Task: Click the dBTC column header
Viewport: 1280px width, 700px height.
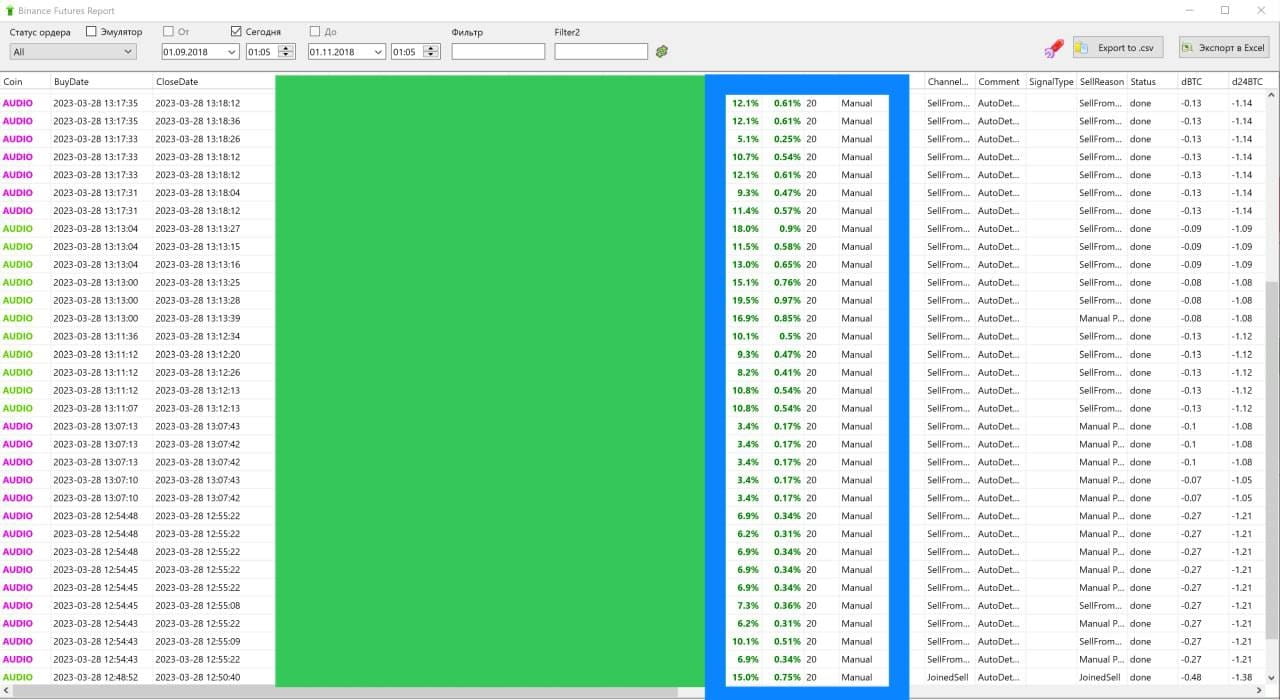Action: (x=1203, y=82)
